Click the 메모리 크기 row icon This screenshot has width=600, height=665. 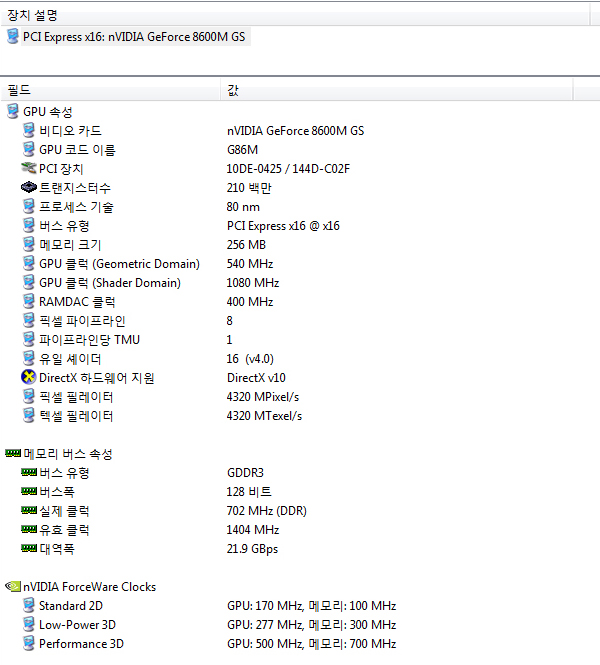29,244
